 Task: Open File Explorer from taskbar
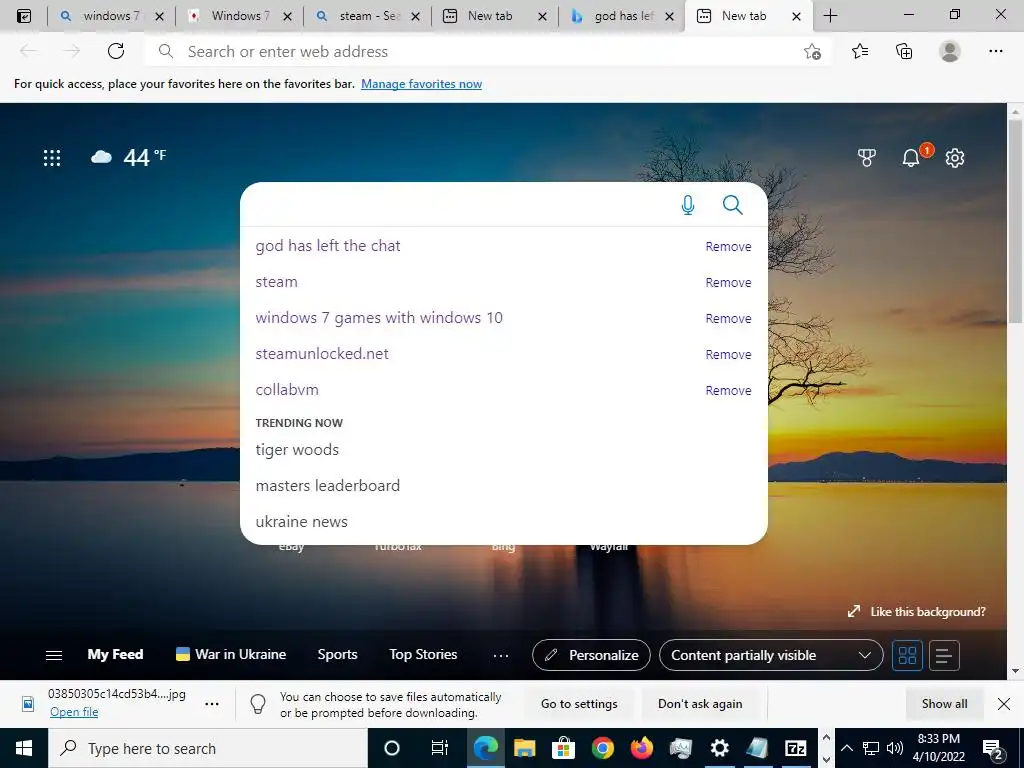pos(524,748)
